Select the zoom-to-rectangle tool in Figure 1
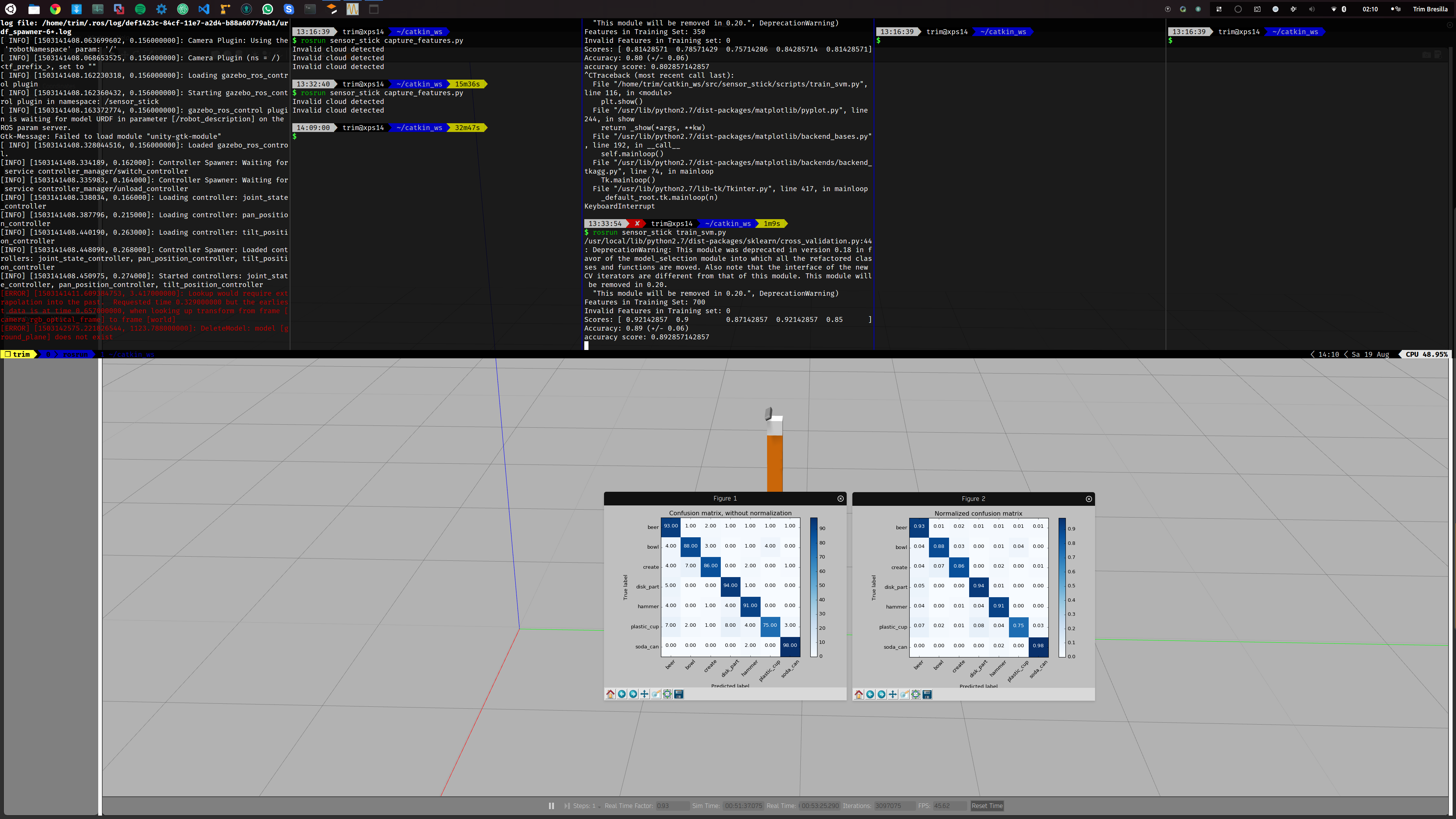 pos(656,694)
